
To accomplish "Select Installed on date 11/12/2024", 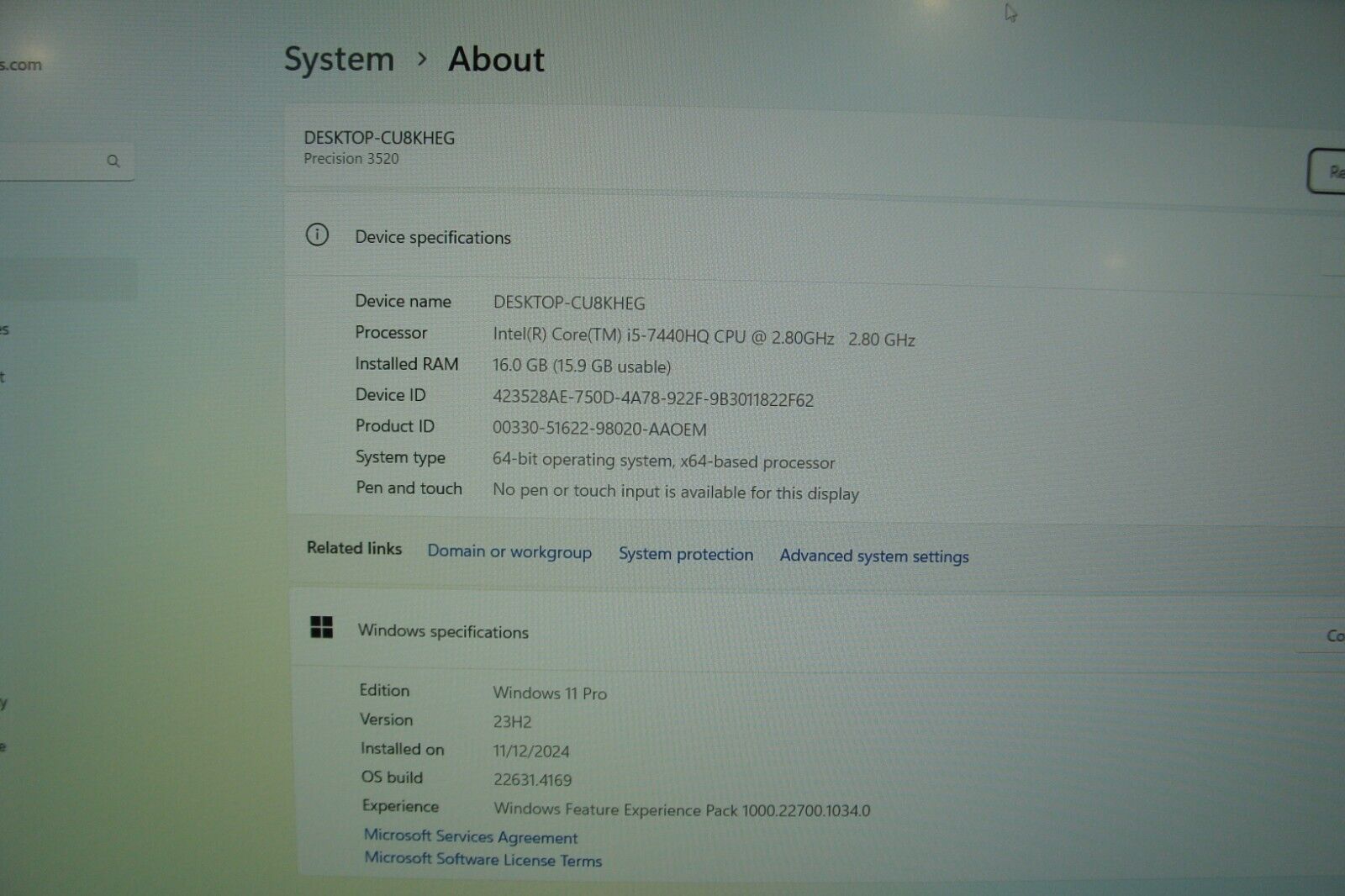I will 531,751.
